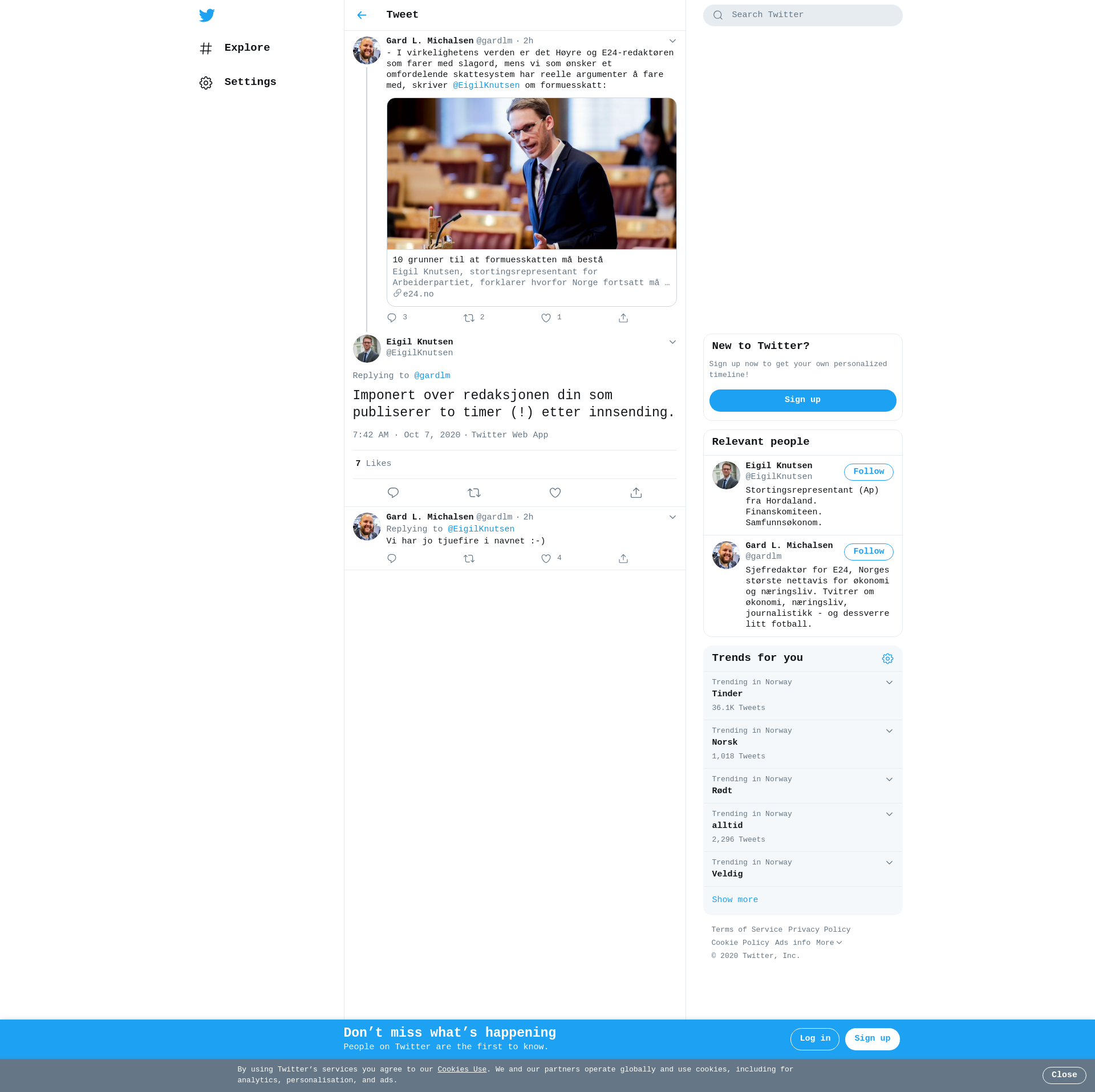This screenshot has width=1095, height=1092.
Task: Select Settings in navigation
Action: click(250, 82)
